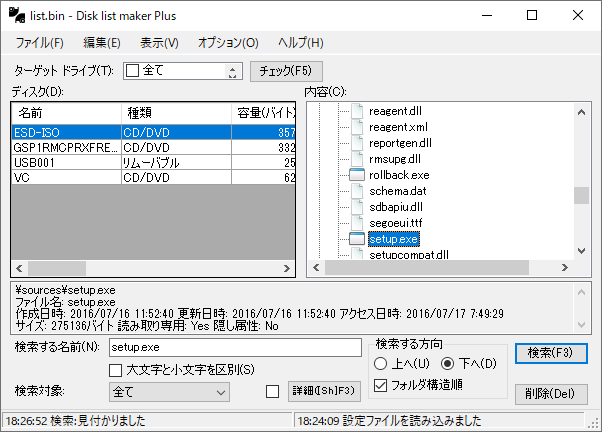Click the 容量(バイト) column header
The width and height of the screenshot is (602, 432).
pyautogui.click(x=263, y=113)
